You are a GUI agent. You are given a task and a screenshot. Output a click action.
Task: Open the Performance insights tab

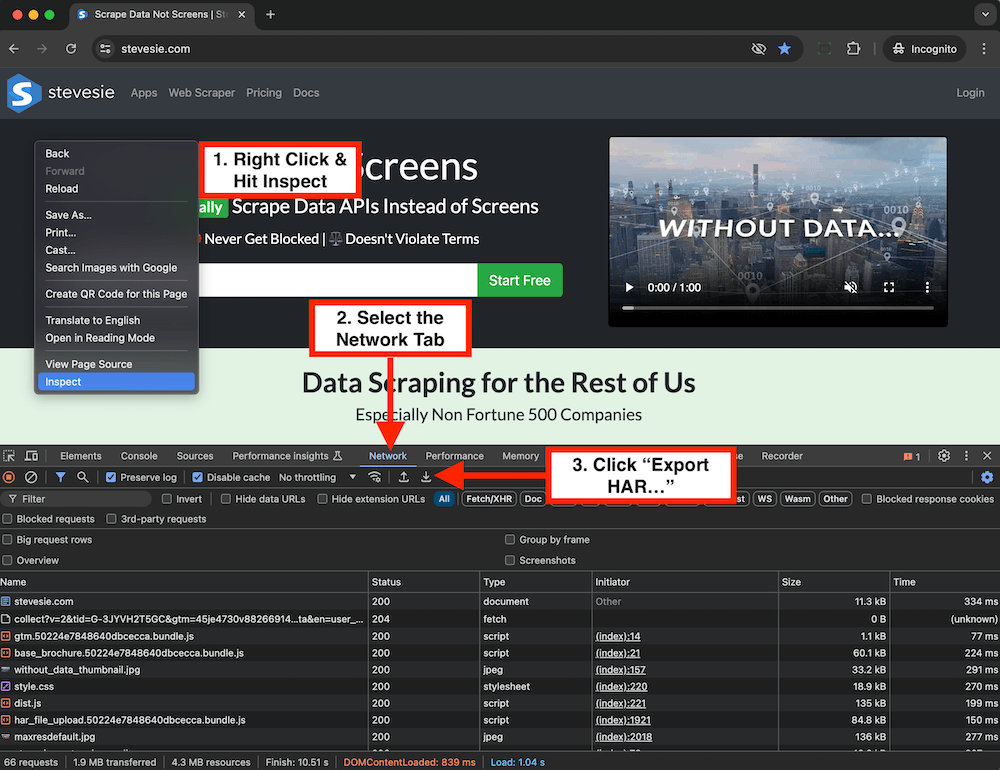pos(287,456)
